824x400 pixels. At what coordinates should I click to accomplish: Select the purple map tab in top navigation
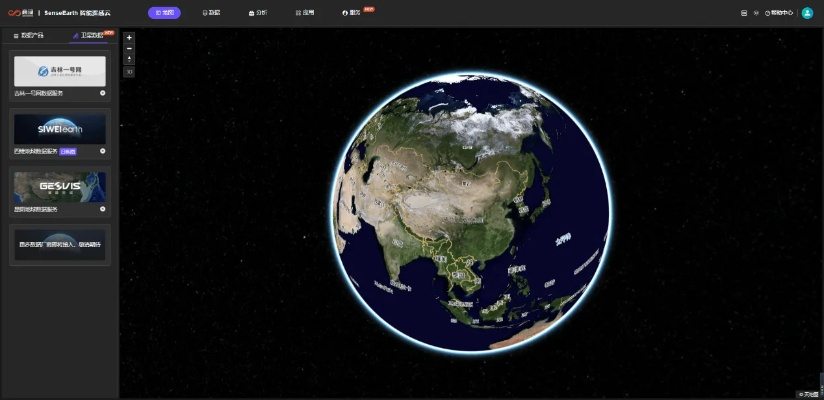pyautogui.click(x=164, y=13)
